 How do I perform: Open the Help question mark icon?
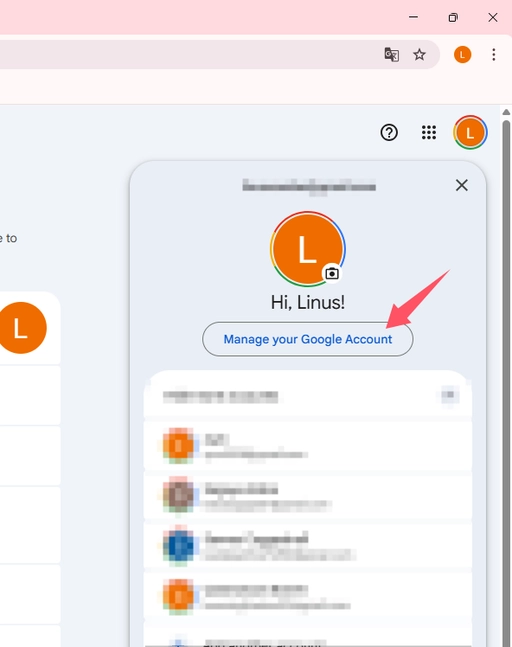point(389,132)
